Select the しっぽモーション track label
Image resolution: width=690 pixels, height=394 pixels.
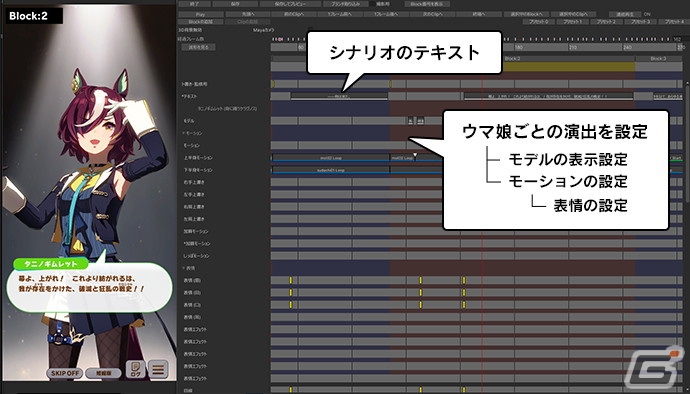(196, 256)
